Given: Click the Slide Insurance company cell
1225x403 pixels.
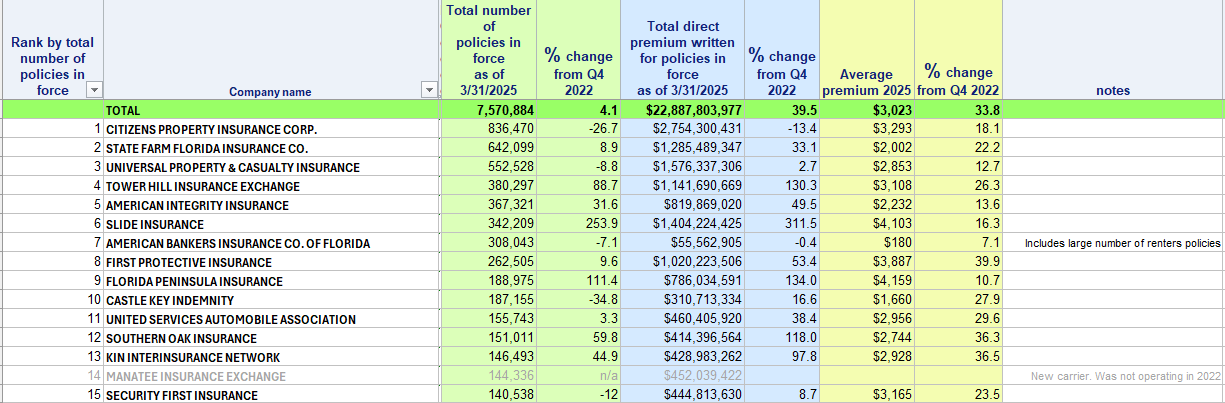Looking at the screenshot, I should point(154,225).
